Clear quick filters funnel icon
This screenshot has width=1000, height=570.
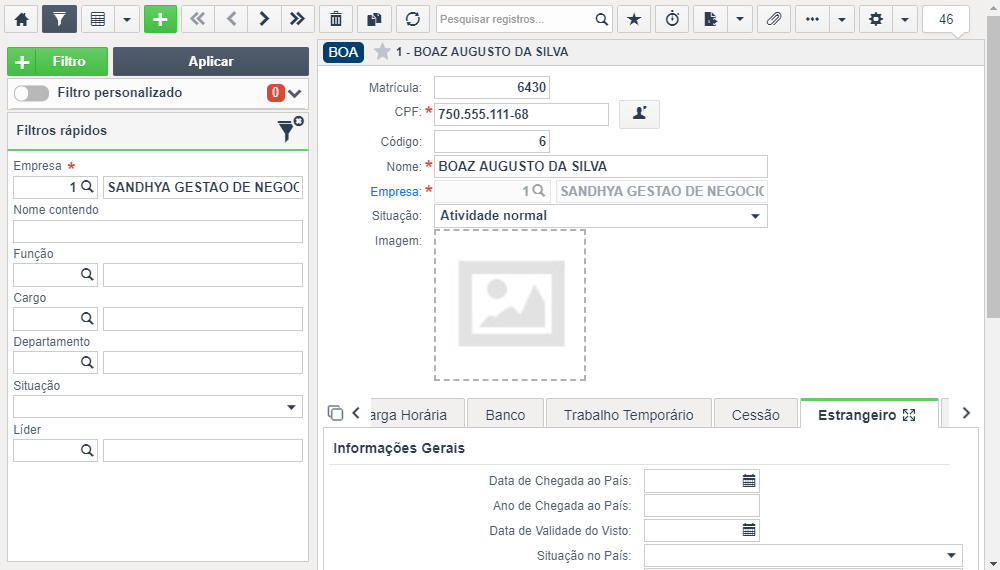click(289, 129)
